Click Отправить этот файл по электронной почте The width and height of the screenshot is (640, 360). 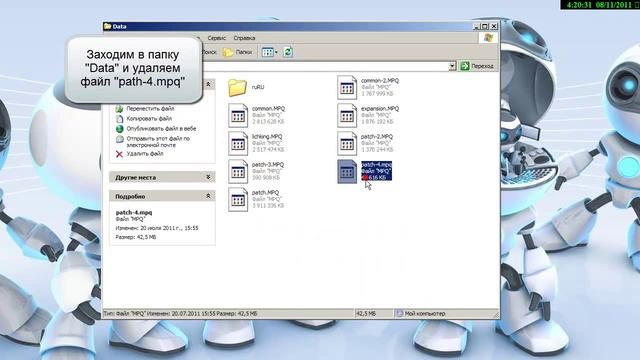click(158, 142)
